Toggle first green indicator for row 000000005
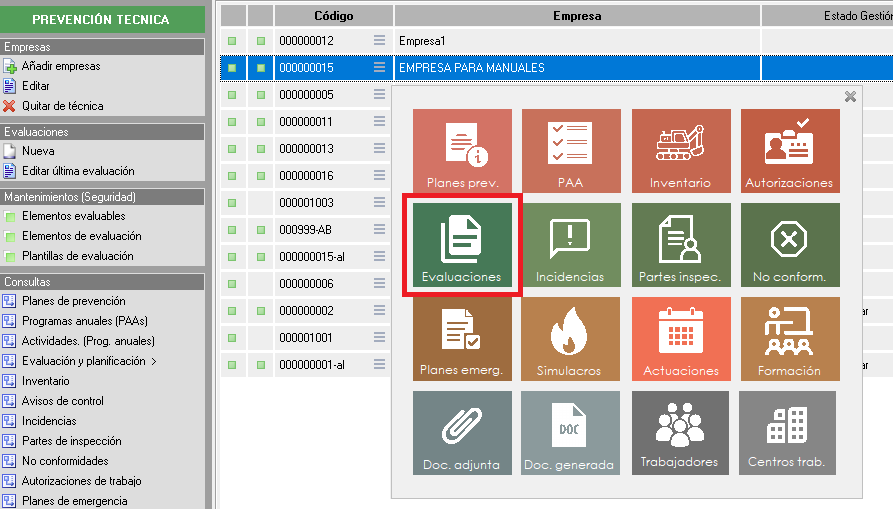The width and height of the screenshot is (893, 509). pos(232,95)
